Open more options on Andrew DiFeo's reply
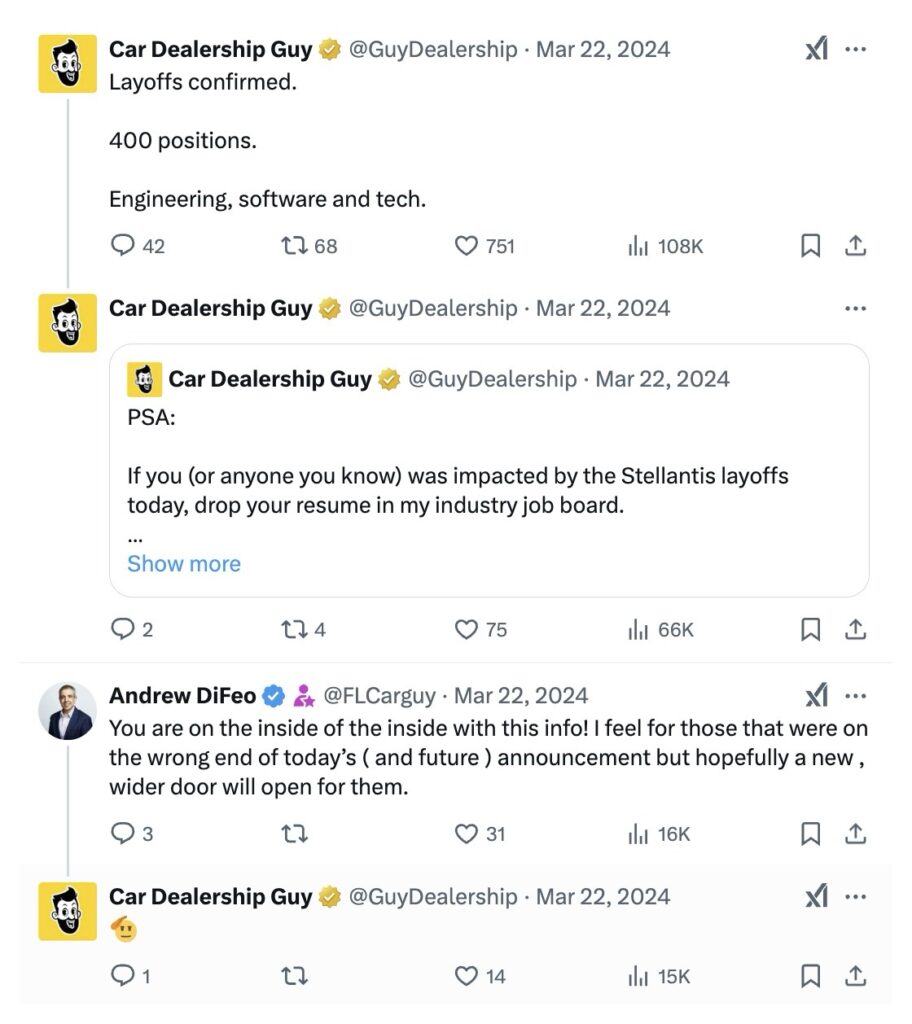Viewport: 912px width, 1024px height. (x=856, y=696)
